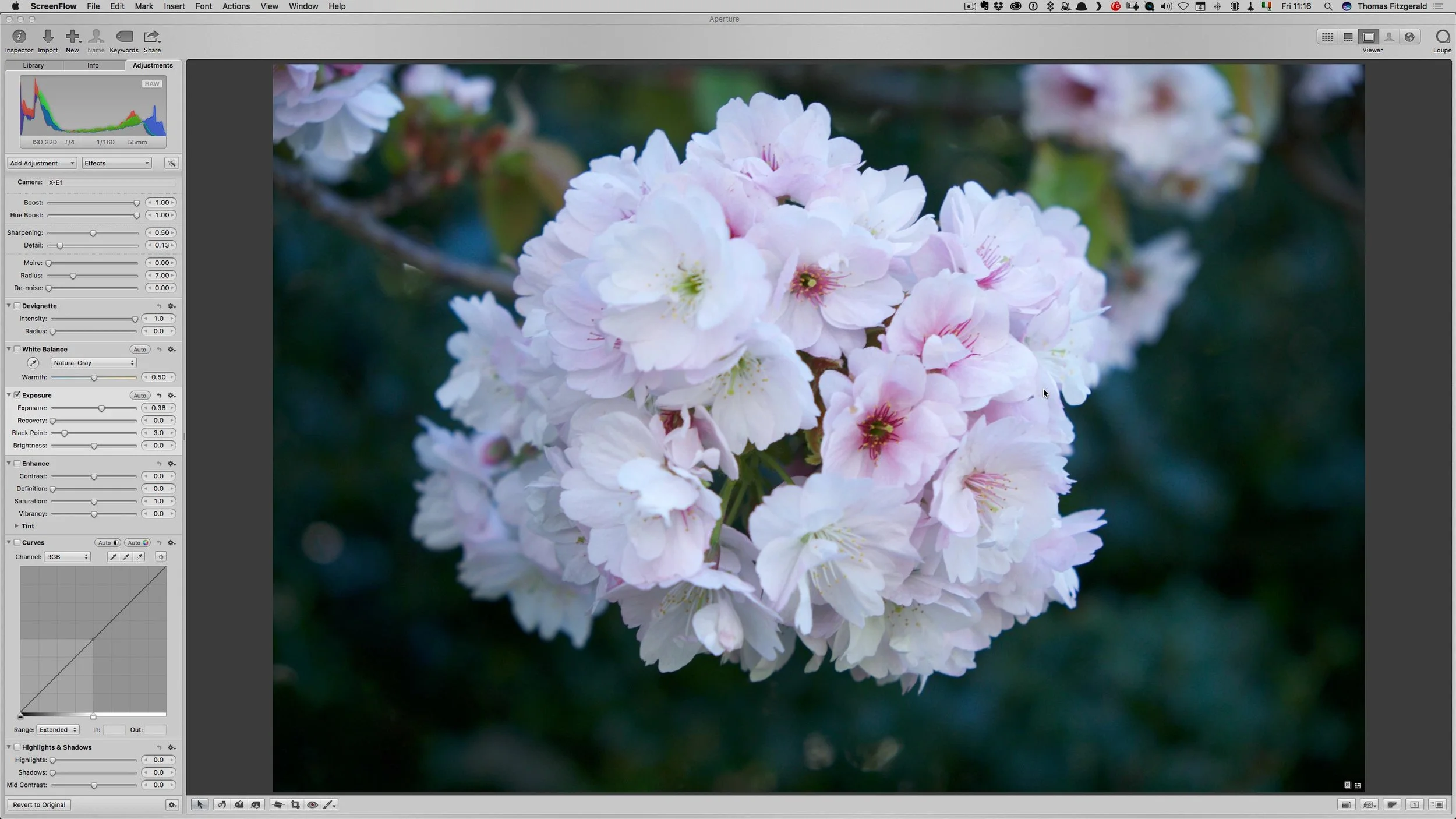Open the Natural Gray white balance dropdown

[x=94, y=363]
